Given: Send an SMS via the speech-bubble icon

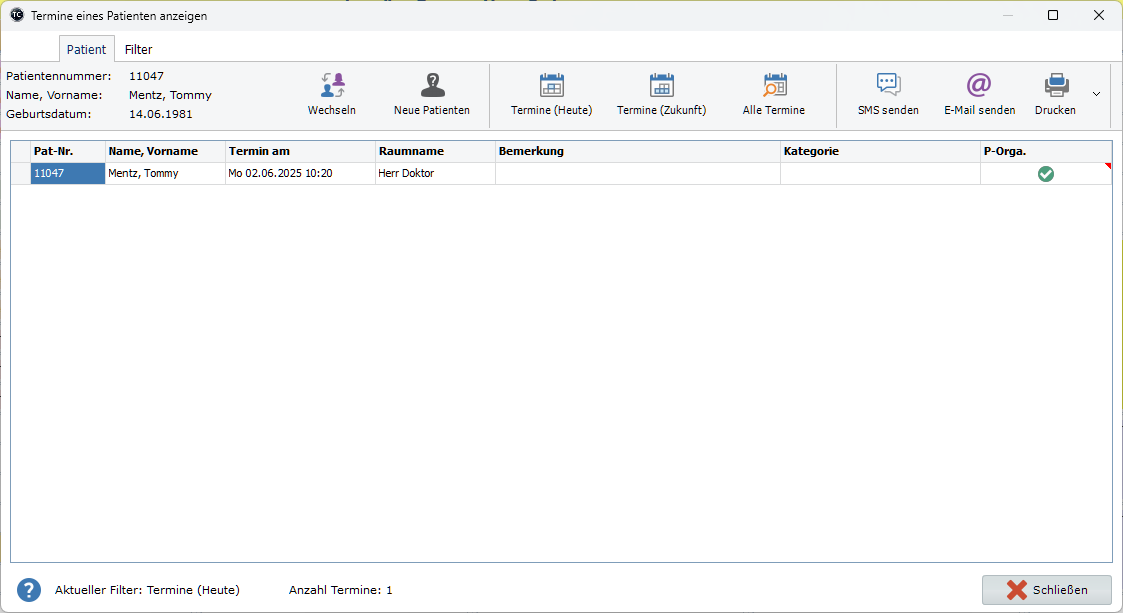Looking at the screenshot, I should pyautogui.click(x=887, y=86).
